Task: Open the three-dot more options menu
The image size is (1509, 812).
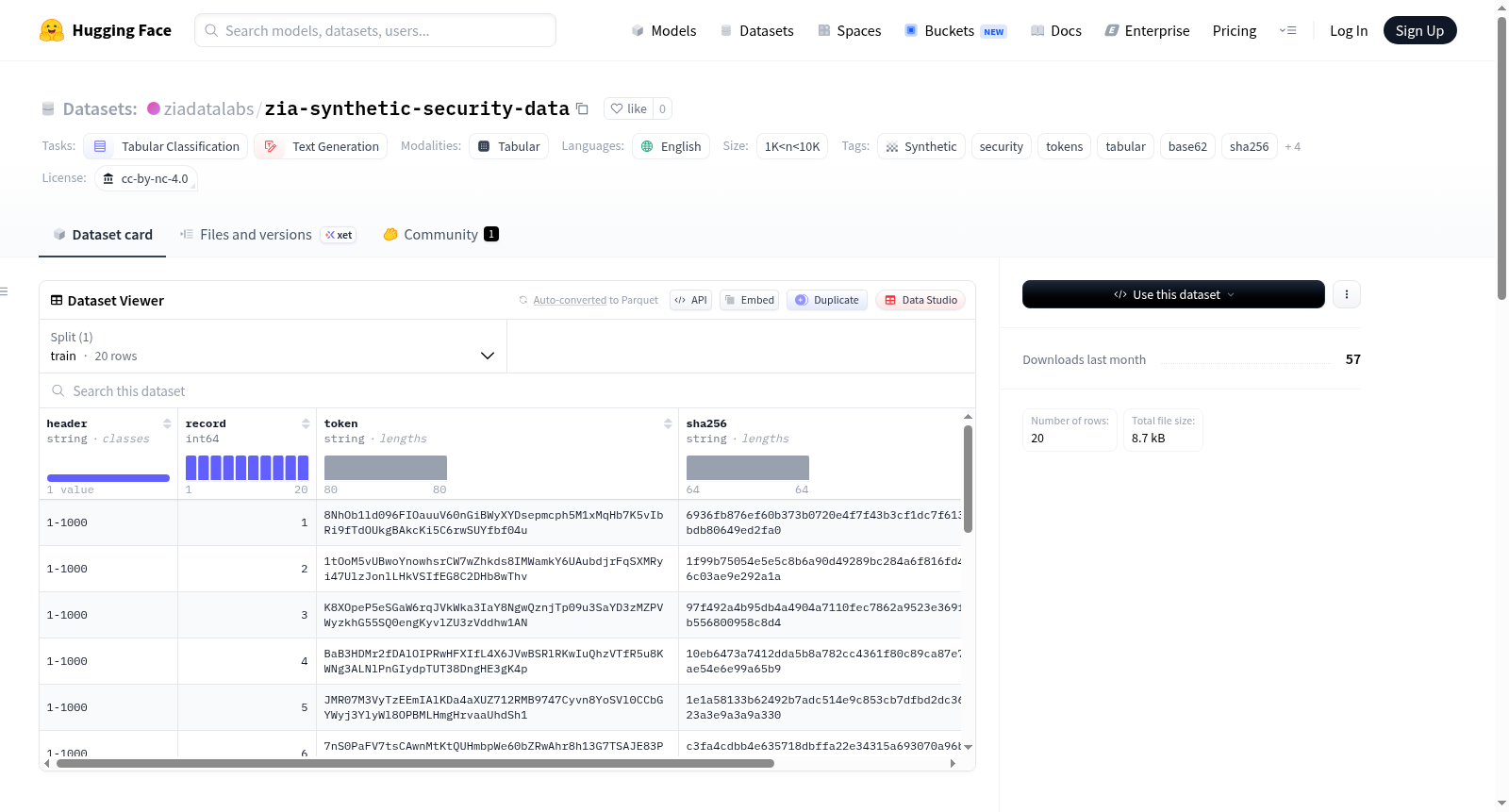Action: coord(1346,294)
